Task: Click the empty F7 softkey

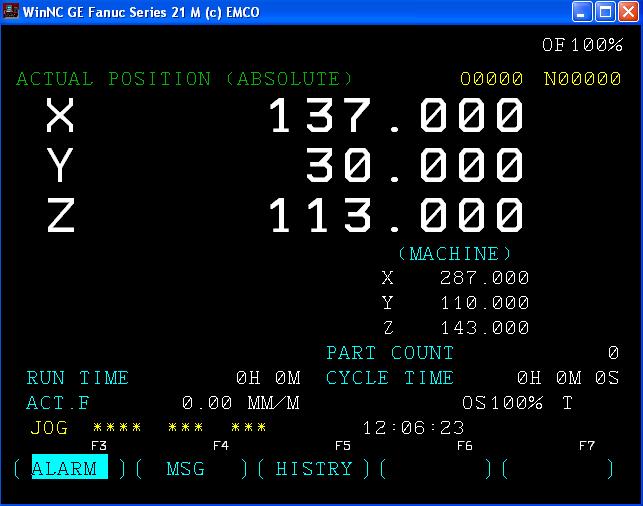Action: pos(558,469)
